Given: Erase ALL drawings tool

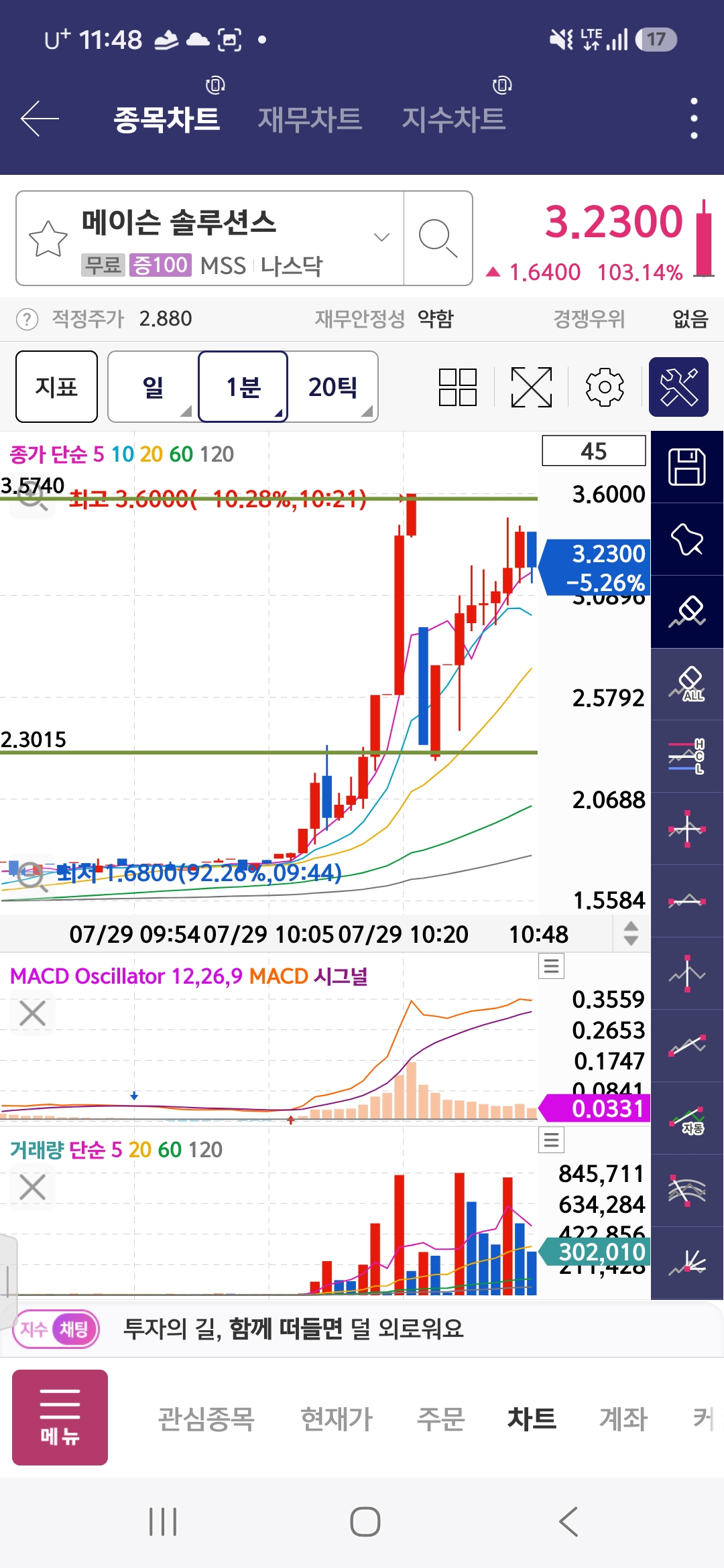Looking at the screenshot, I should [x=687, y=684].
